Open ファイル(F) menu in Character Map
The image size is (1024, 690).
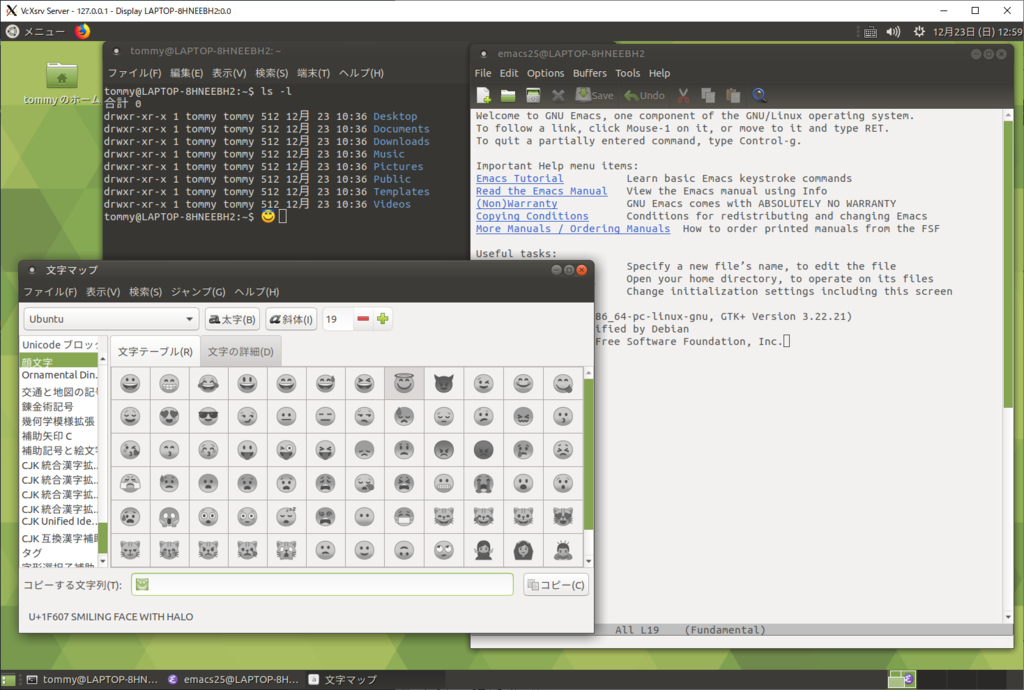[50, 292]
